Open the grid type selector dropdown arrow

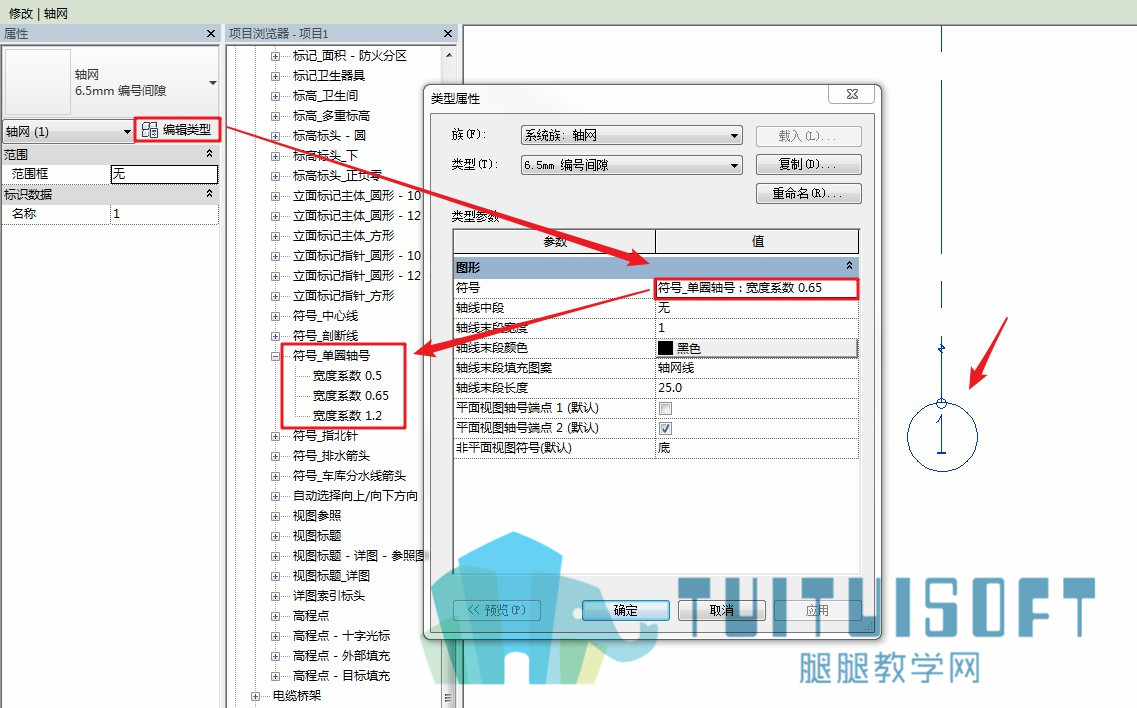click(212, 83)
